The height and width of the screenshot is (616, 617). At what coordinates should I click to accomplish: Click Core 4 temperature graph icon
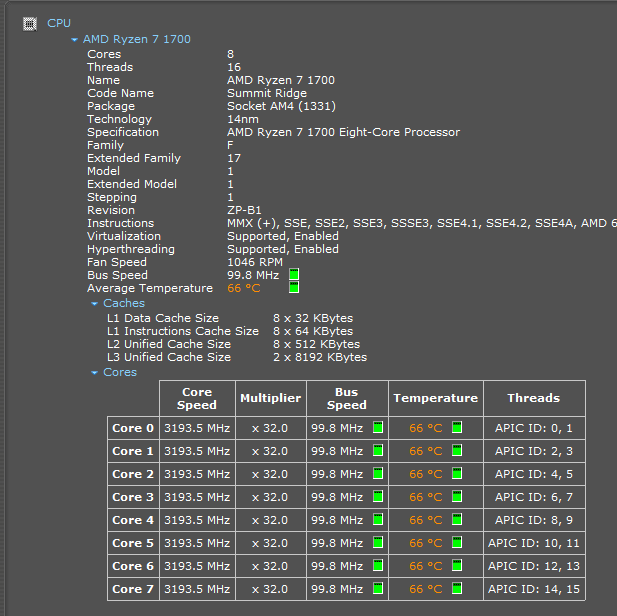point(457,520)
